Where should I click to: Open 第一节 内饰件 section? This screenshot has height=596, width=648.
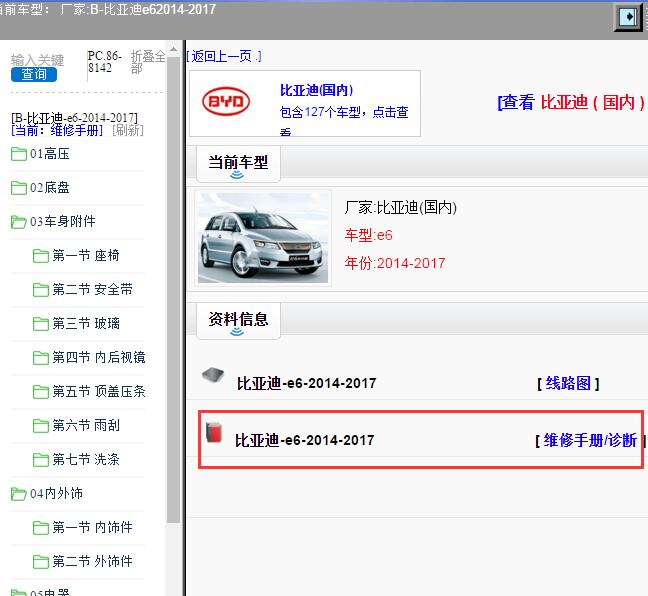point(92,527)
